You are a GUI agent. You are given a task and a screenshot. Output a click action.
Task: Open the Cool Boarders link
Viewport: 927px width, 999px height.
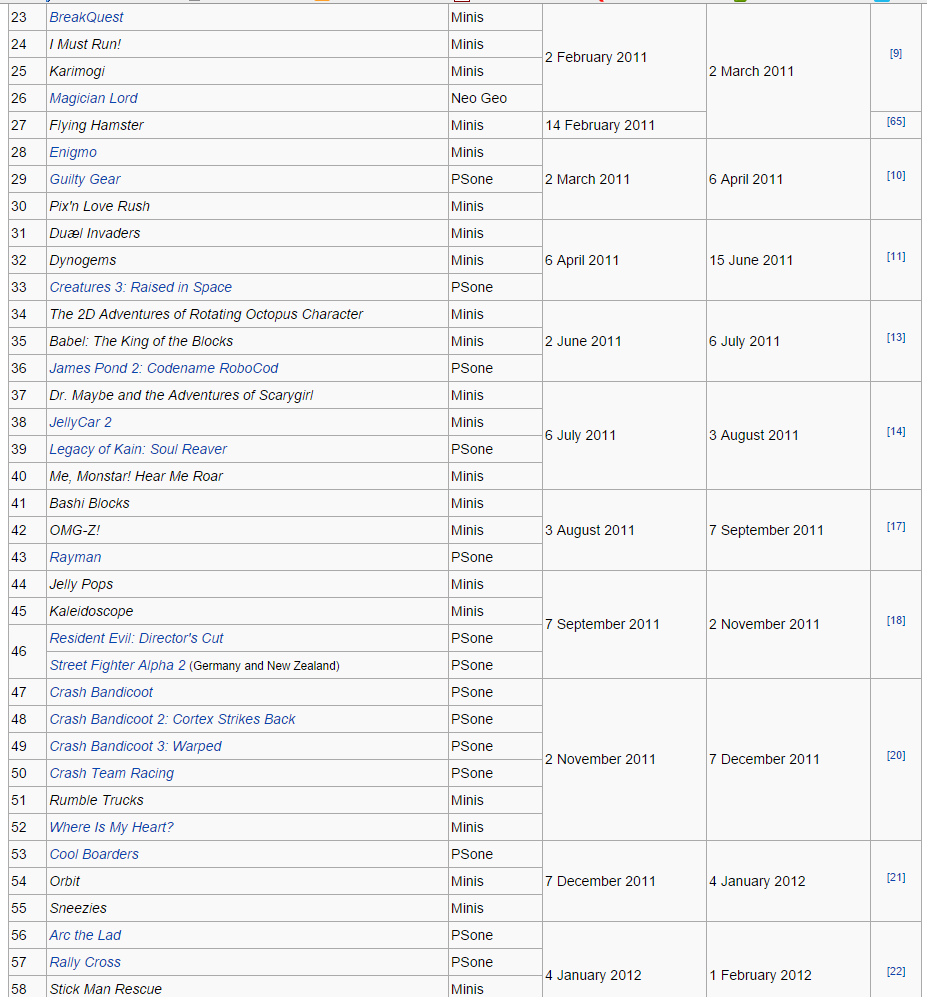[94, 854]
